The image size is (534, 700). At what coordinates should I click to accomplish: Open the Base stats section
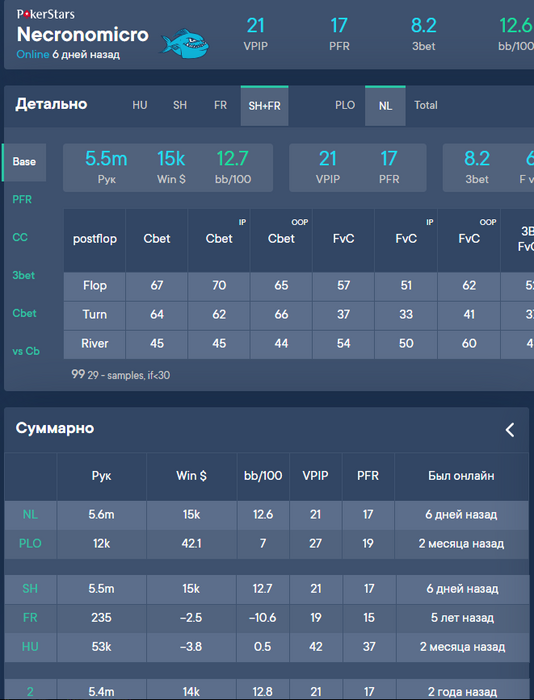(24, 162)
